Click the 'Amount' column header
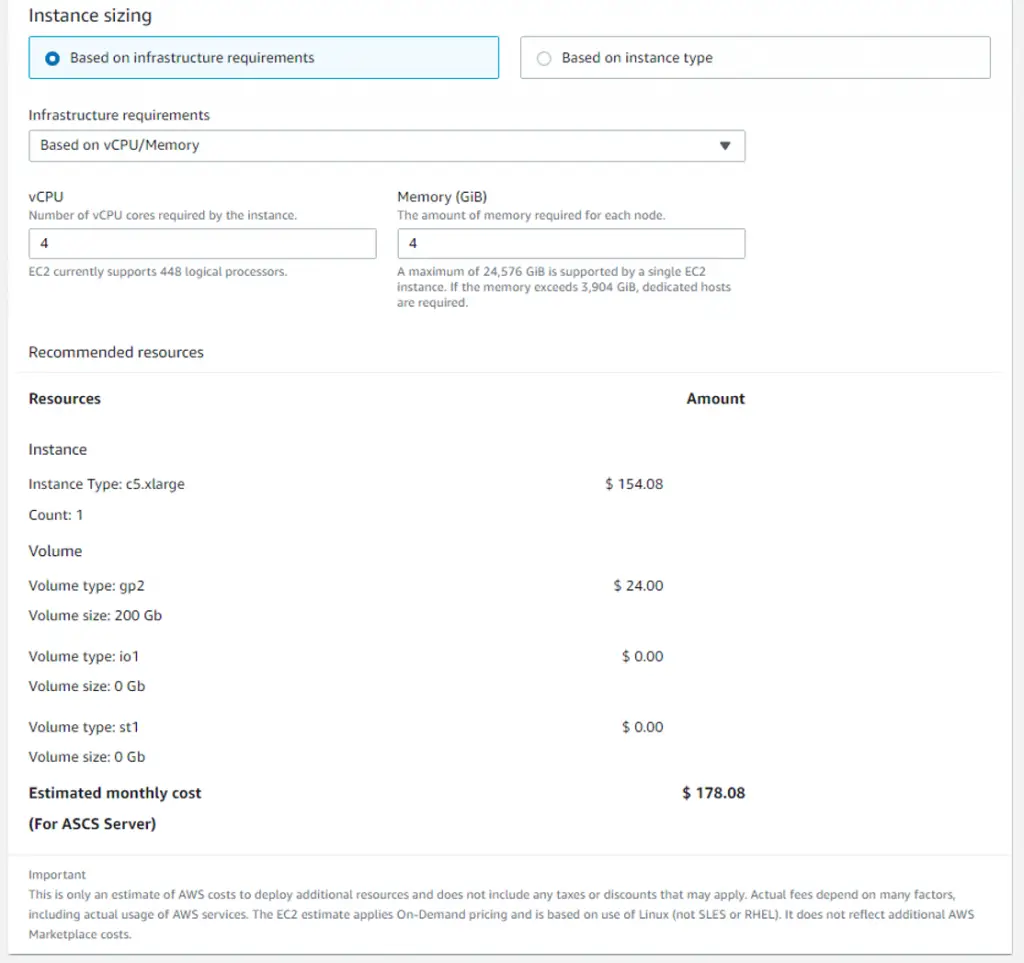Screen dimensions: 1024x963 click(715, 398)
